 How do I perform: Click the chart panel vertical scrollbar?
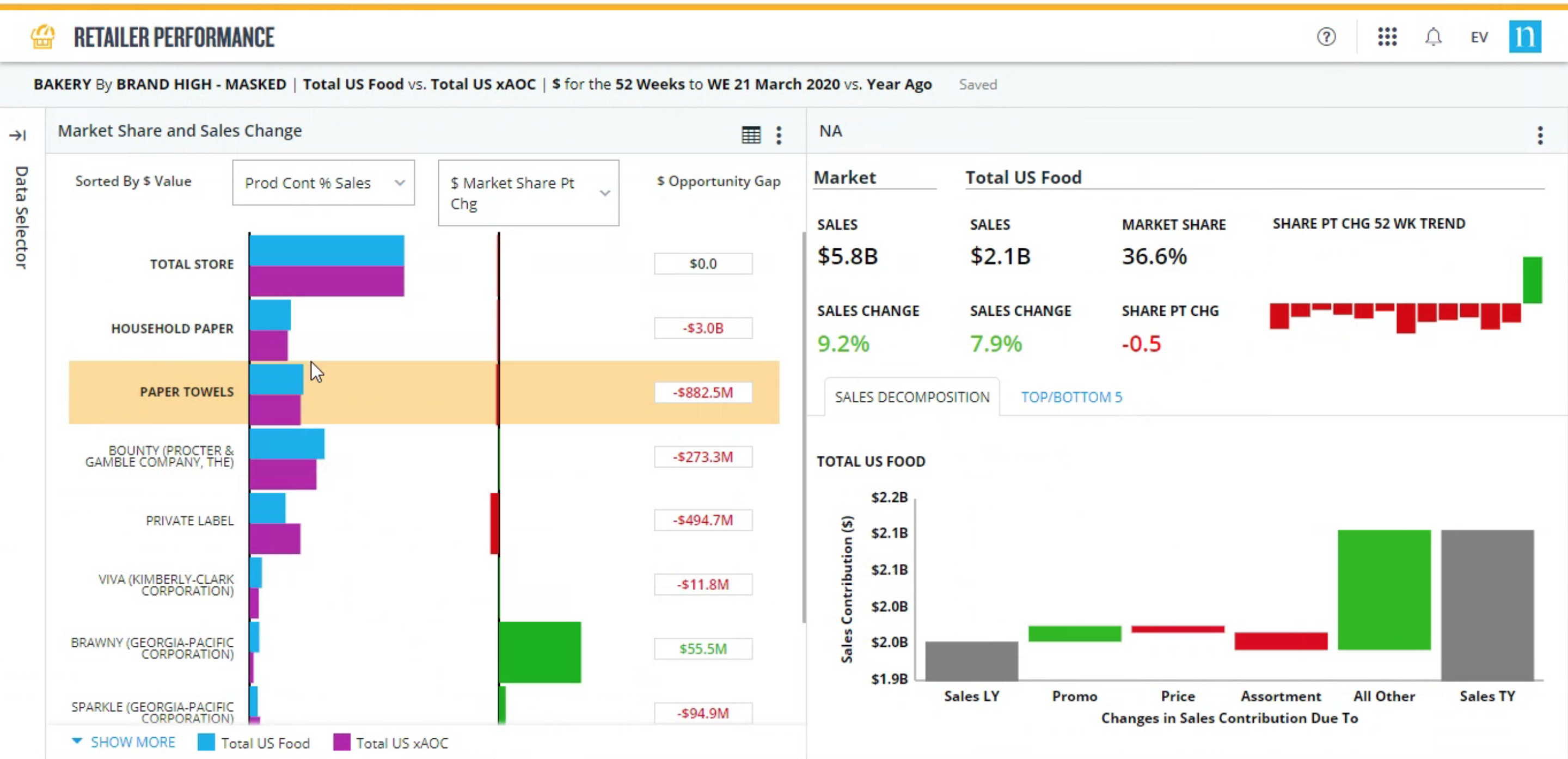point(804,426)
